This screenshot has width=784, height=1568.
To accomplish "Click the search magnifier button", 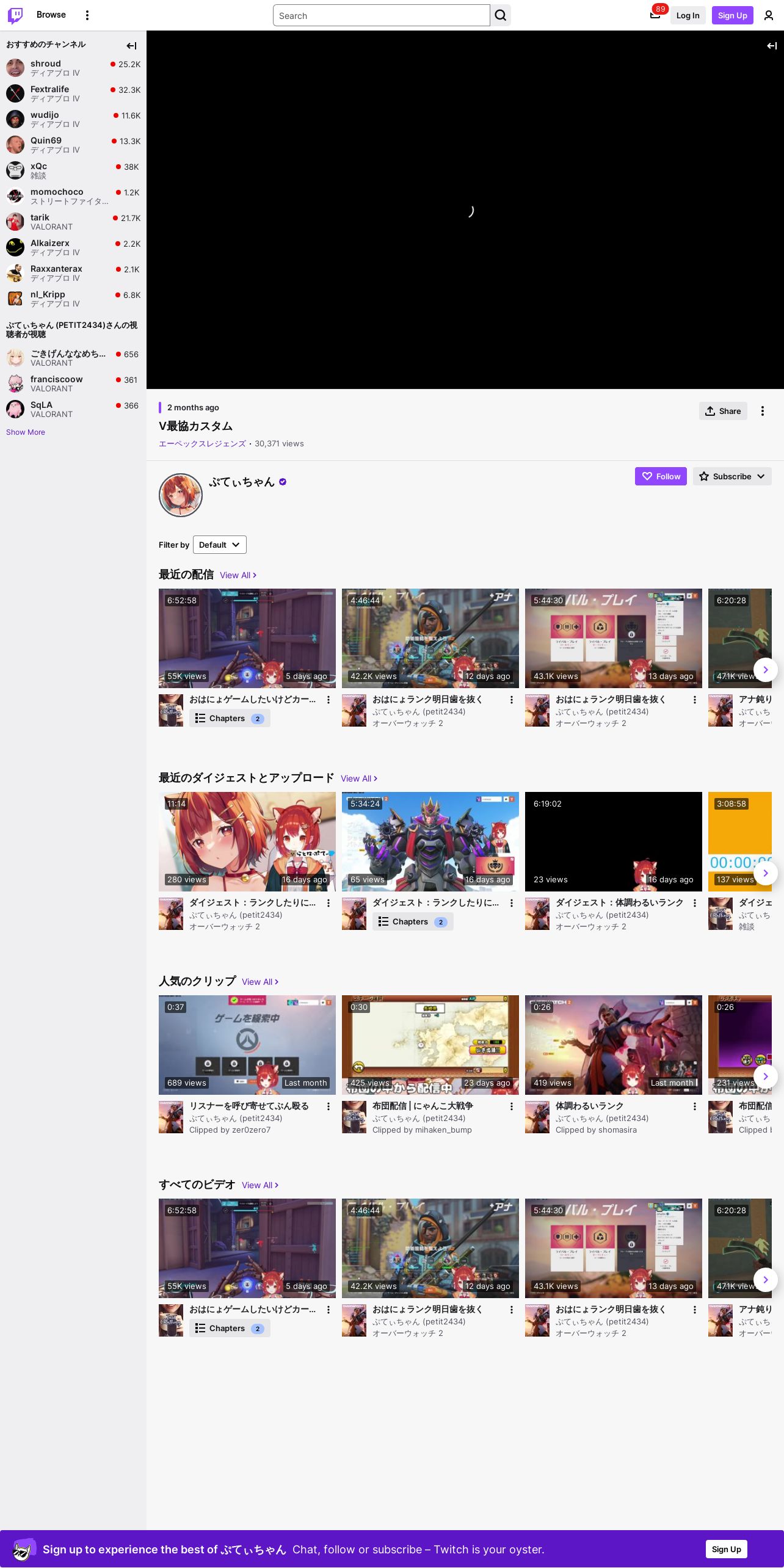I will coord(501,15).
